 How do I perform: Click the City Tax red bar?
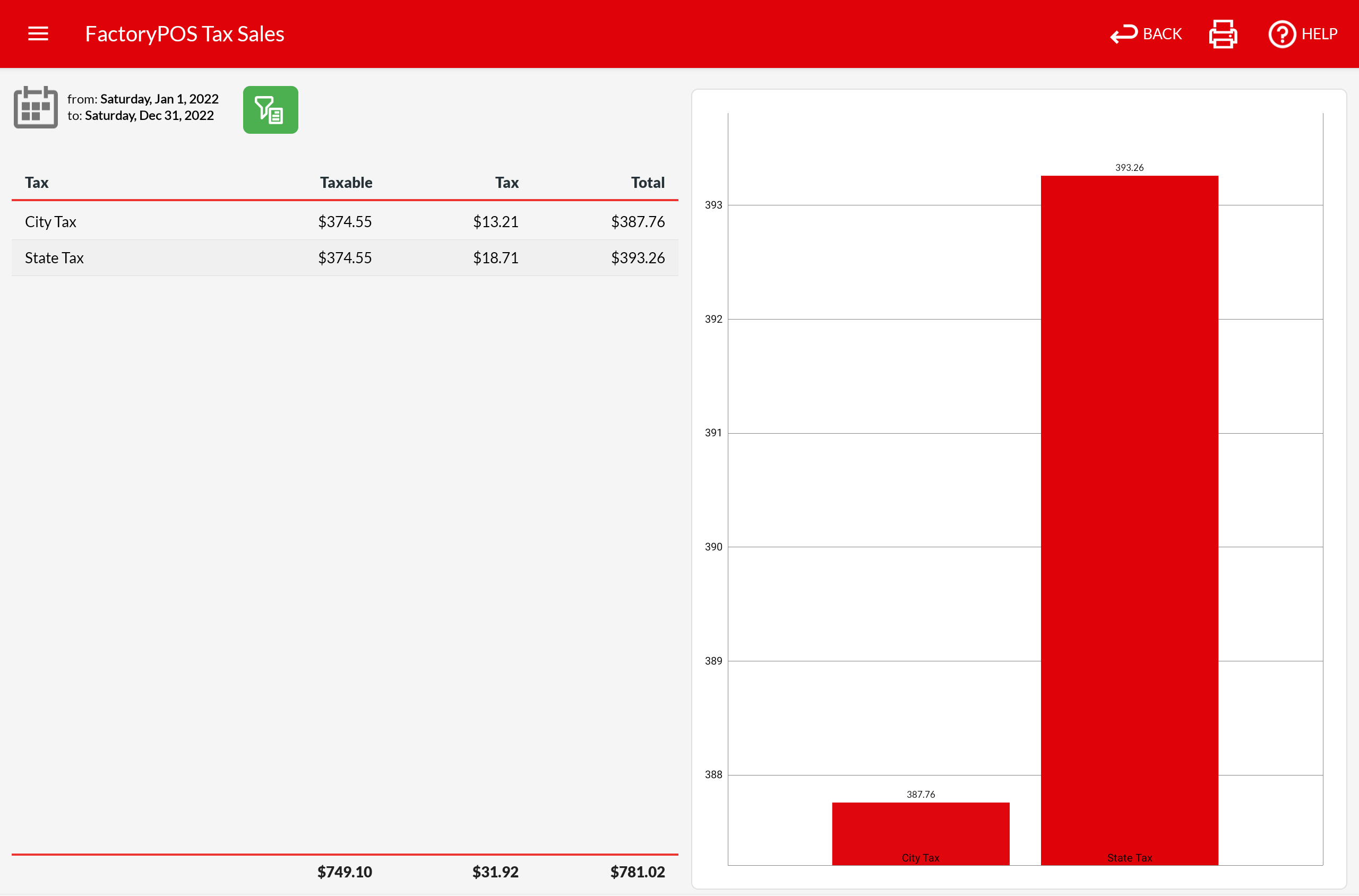[x=920, y=830]
